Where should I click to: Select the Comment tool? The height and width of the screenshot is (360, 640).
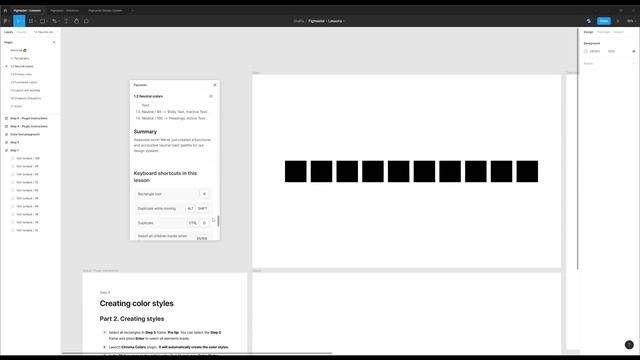point(86,21)
